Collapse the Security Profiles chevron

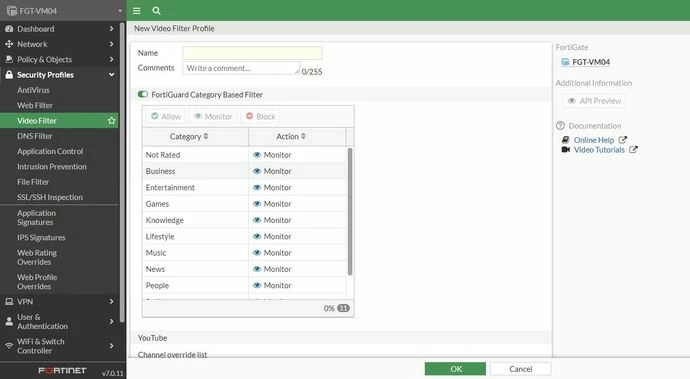pyautogui.click(x=111, y=74)
